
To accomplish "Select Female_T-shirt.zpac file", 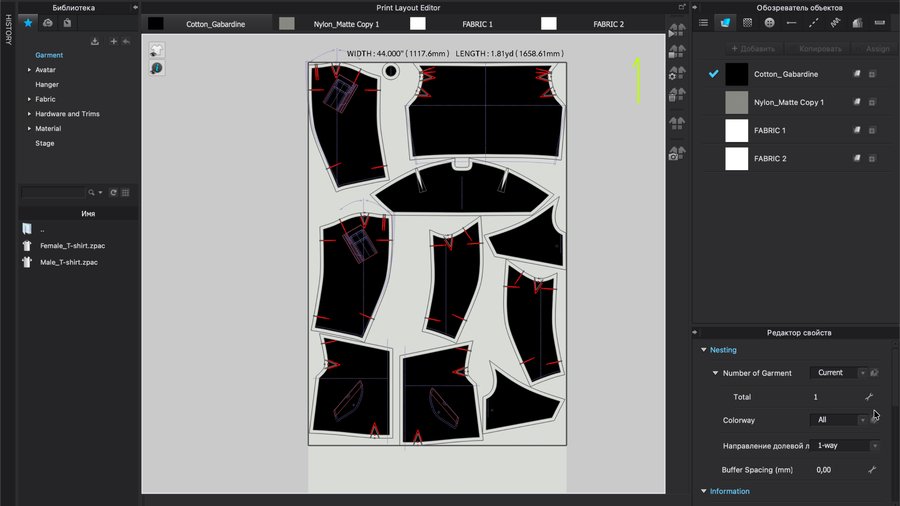I will pos(70,245).
